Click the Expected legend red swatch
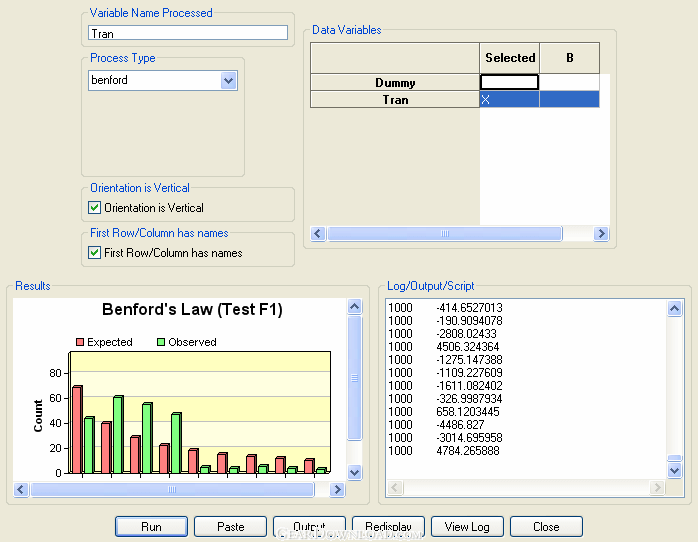698x542 pixels. [80, 342]
